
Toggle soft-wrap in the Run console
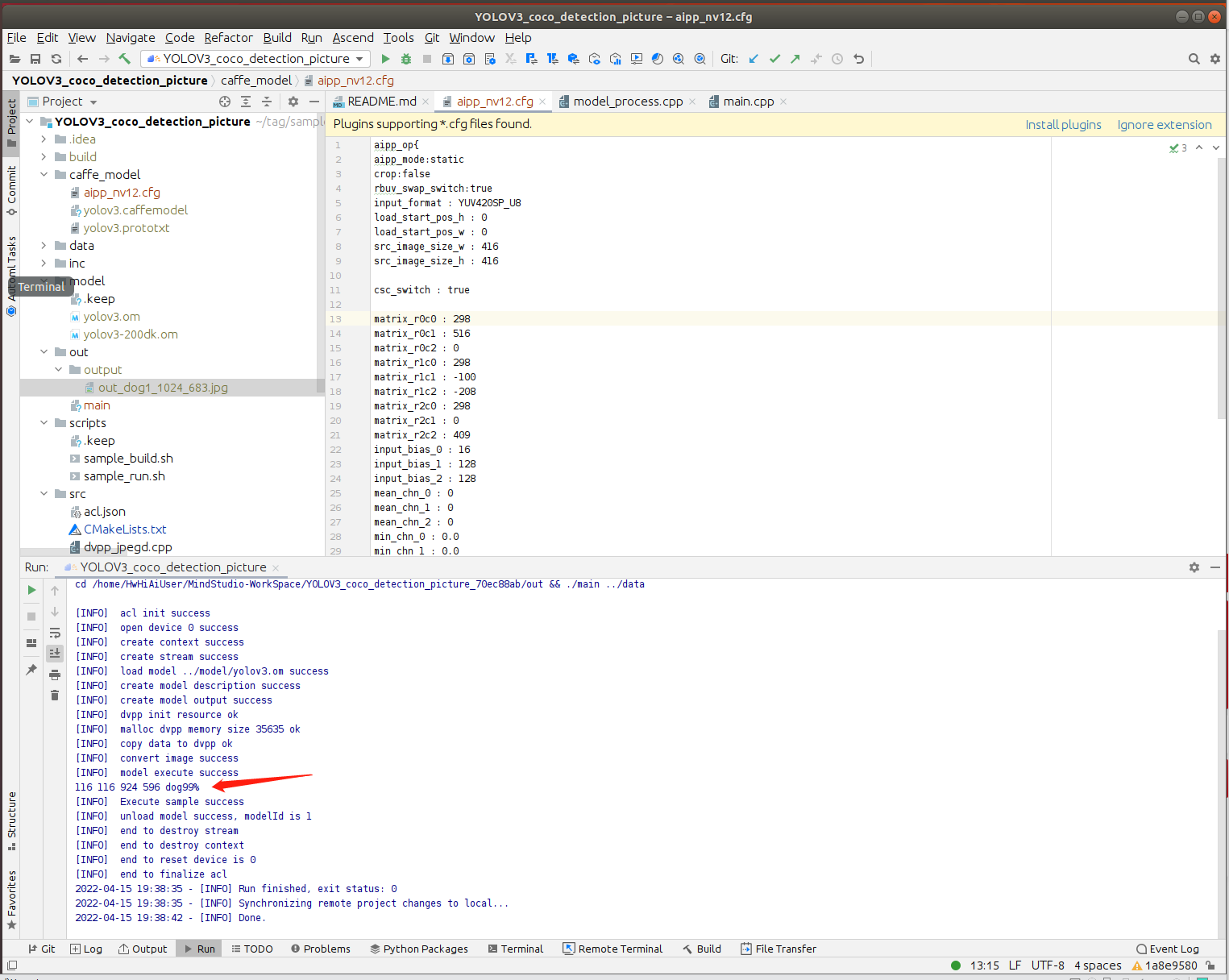click(55, 633)
